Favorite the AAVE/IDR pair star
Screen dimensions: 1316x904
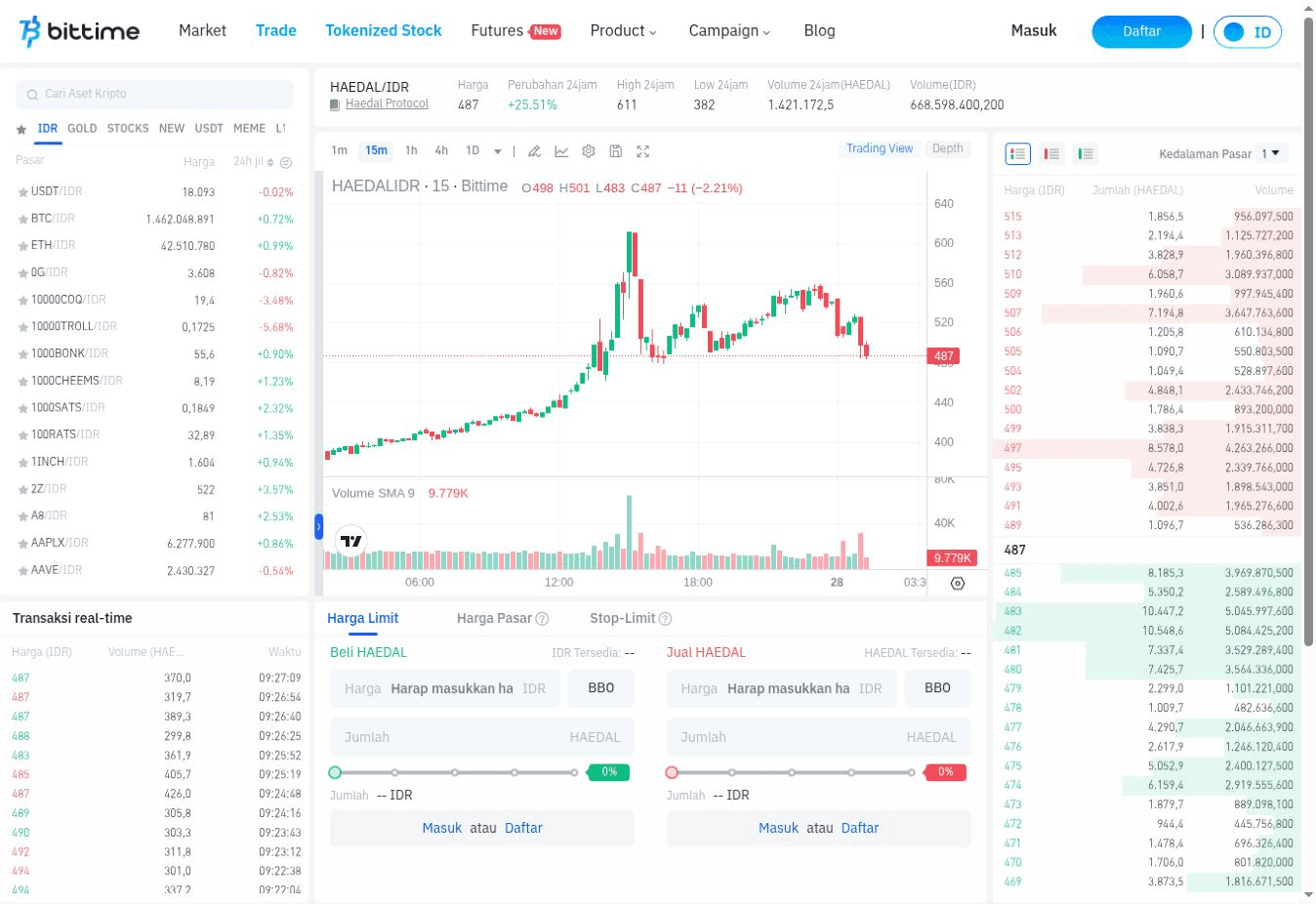tap(22, 571)
